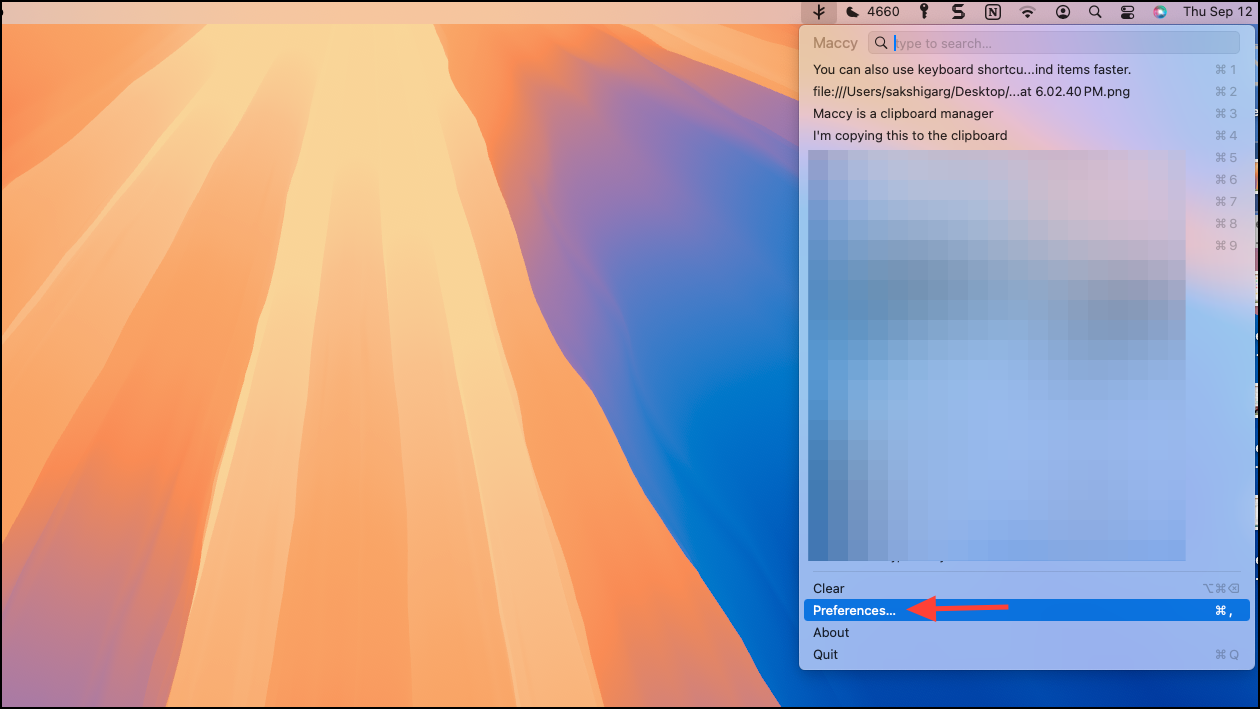Click magnifier icon inside Maccy search field
1260x709 pixels.
pos(881,43)
